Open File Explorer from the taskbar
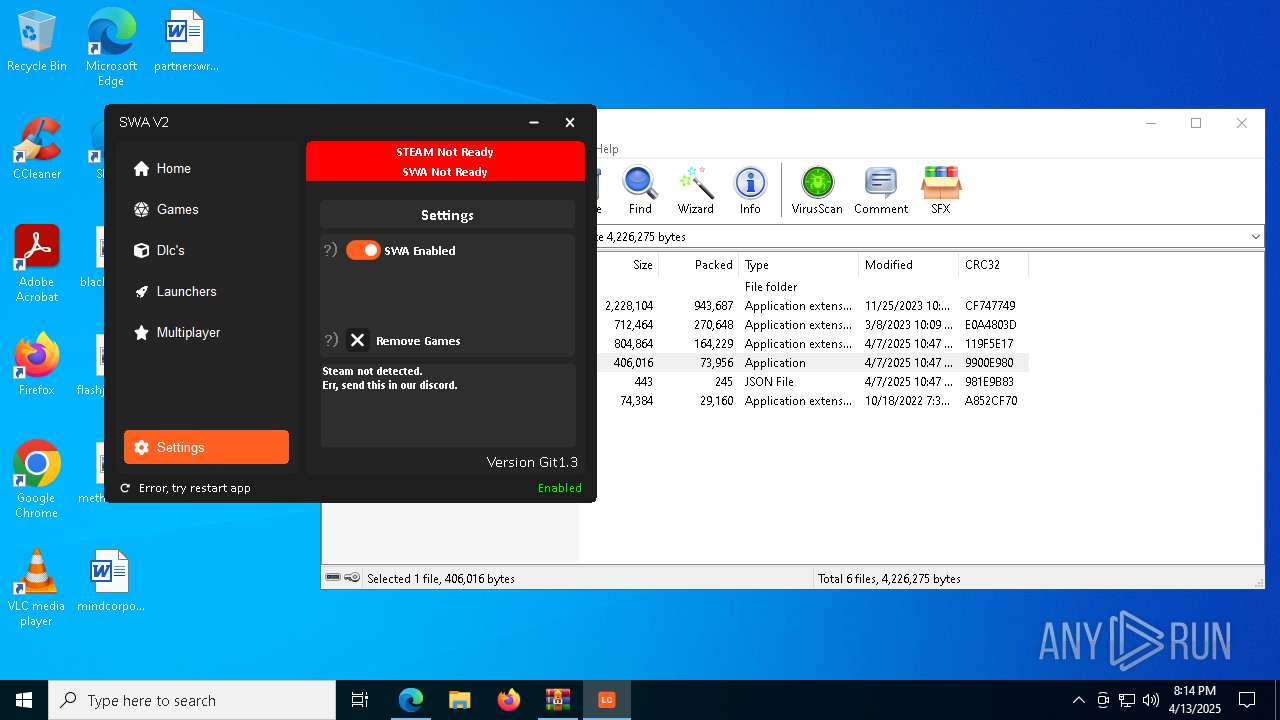The image size is (1280, 720). point(459,700)
